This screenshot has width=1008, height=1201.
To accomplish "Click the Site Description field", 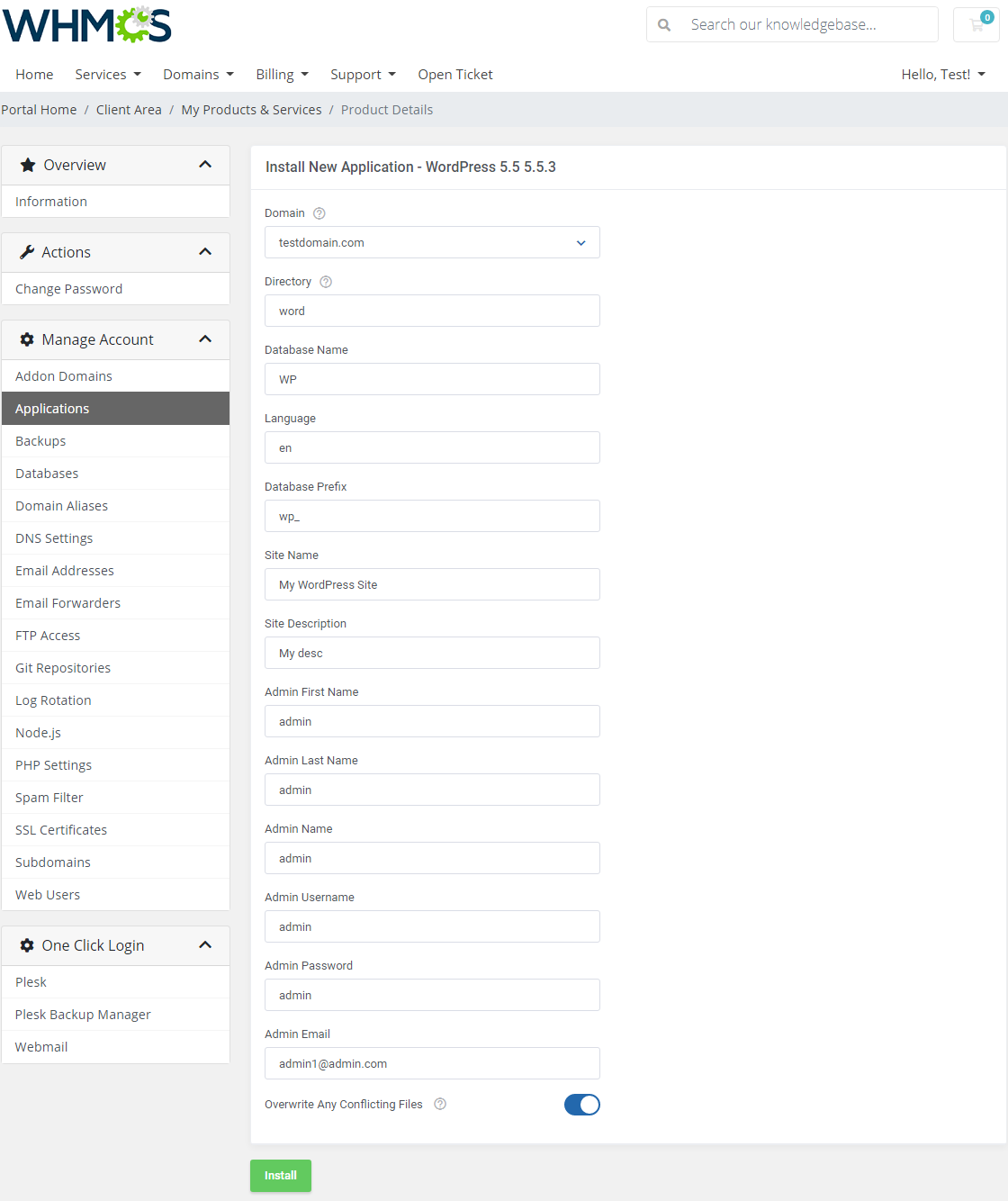I will (x=432, y=653).
